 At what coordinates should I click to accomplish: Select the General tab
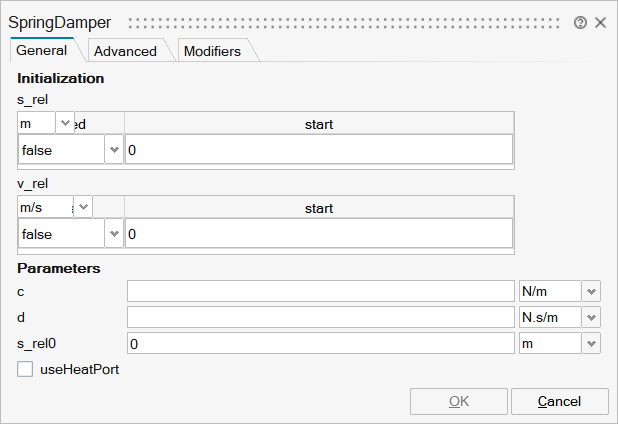(42, 50)
